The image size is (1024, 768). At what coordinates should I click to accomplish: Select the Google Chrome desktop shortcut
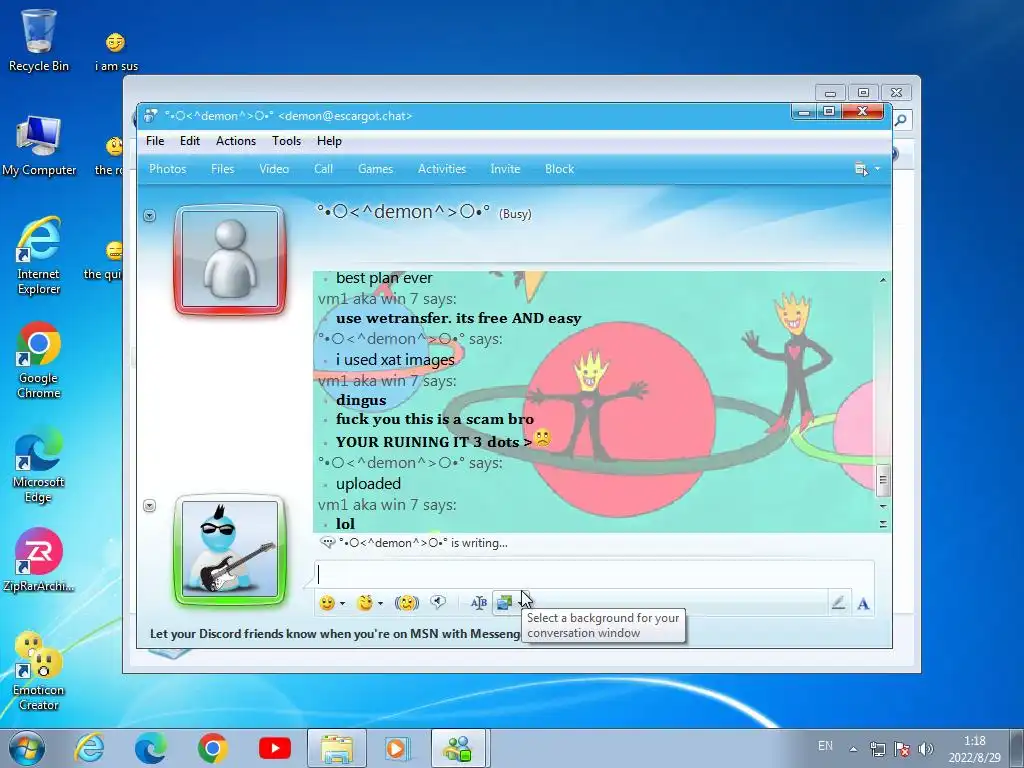[x=39, y=360]
